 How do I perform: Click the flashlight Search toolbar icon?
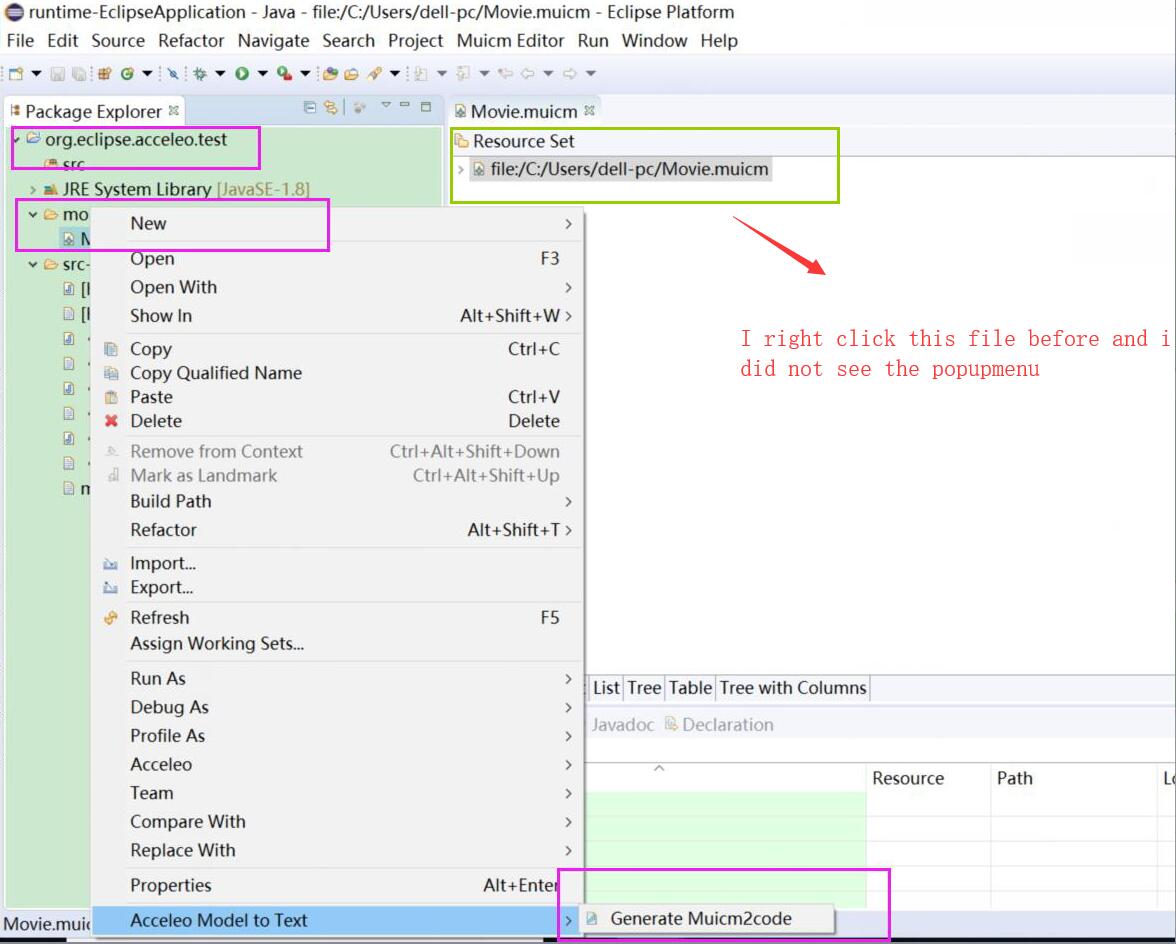(374, 73)
